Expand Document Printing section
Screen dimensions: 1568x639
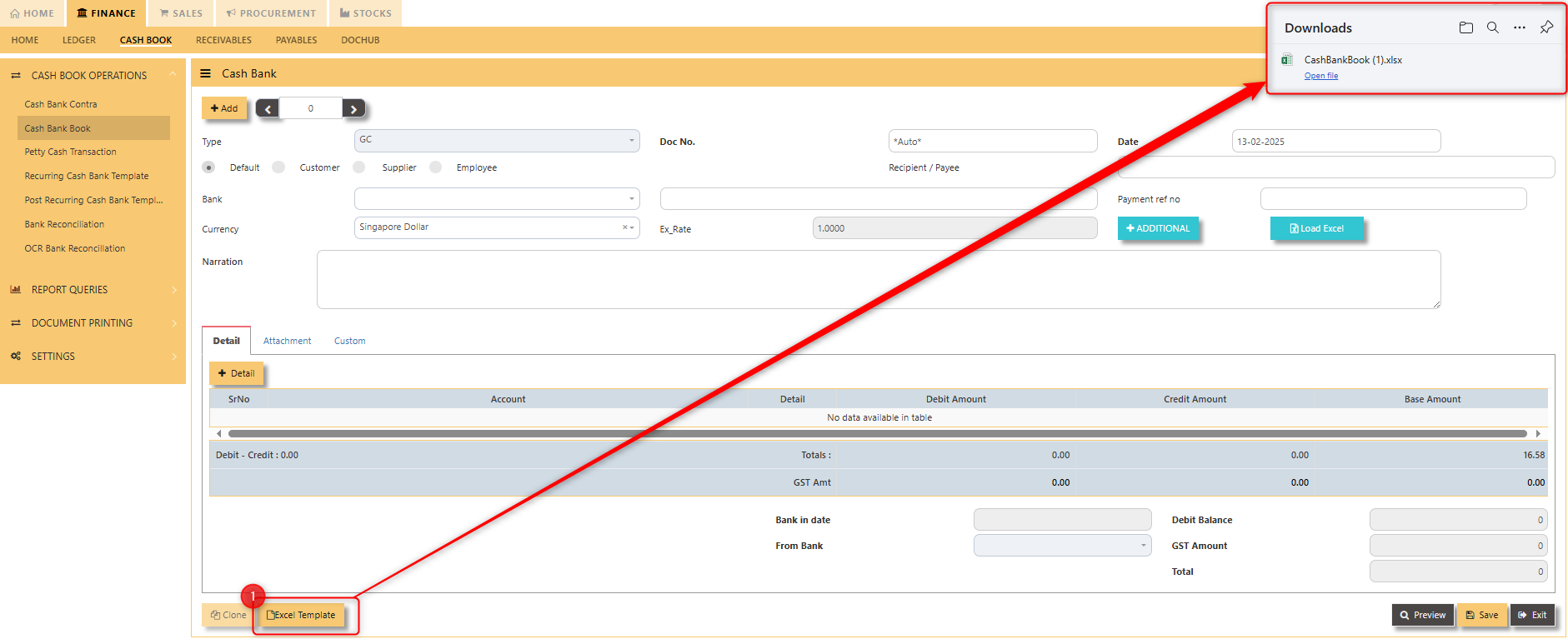pos(173,323)
